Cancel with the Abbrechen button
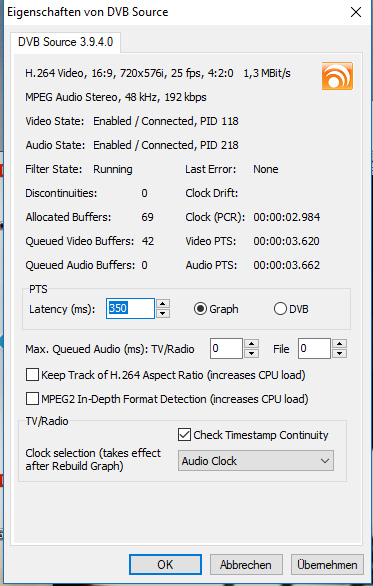The height and width of the screenshot is (586, 373). pyautogui.click(x=246, y=564)
